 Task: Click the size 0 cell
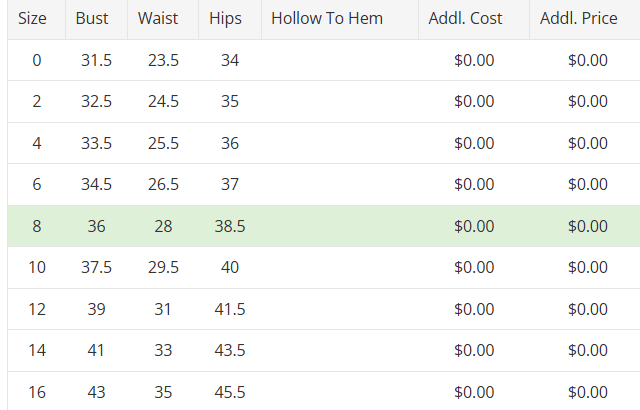(x=37, y=60)
